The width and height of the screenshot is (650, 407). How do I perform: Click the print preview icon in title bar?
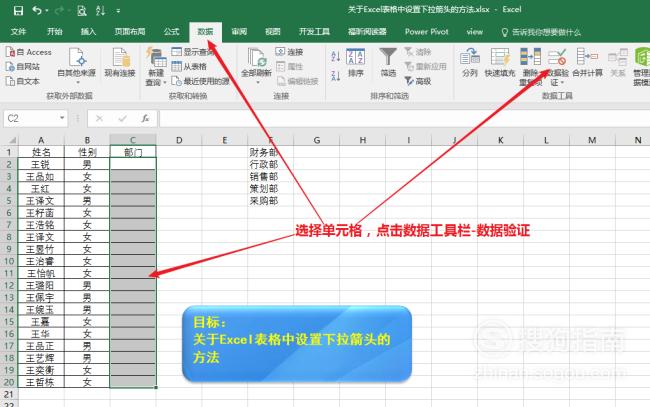pos(82,11)
